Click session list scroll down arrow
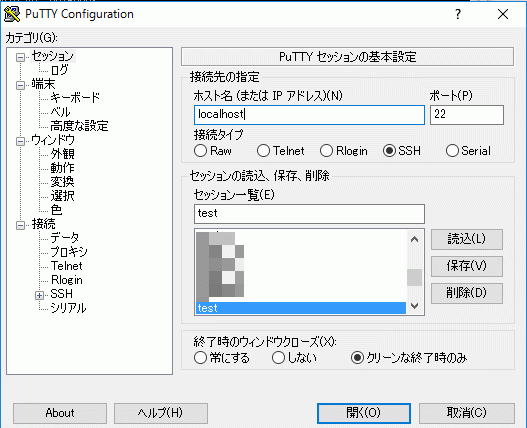 (x=414, y=306)
